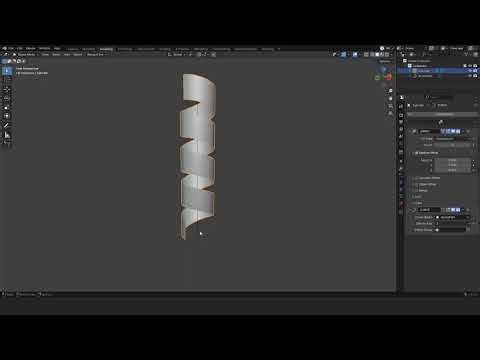480x360 pixels.
Task: Switch perspective/orthographic view icon
Action: (x=390, y=113)
